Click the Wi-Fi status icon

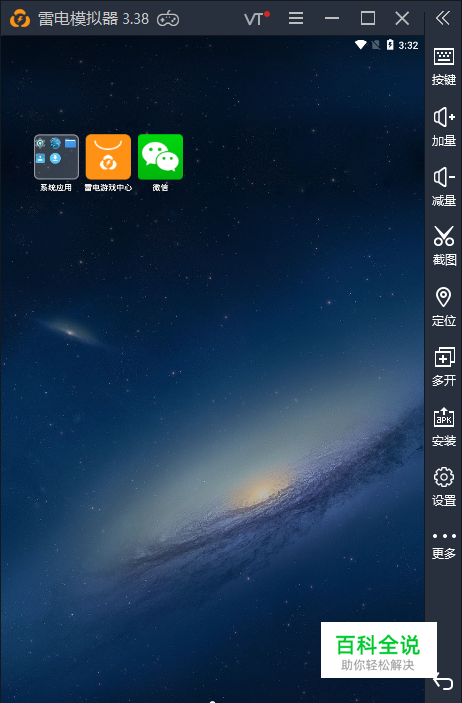click(361, 45)
